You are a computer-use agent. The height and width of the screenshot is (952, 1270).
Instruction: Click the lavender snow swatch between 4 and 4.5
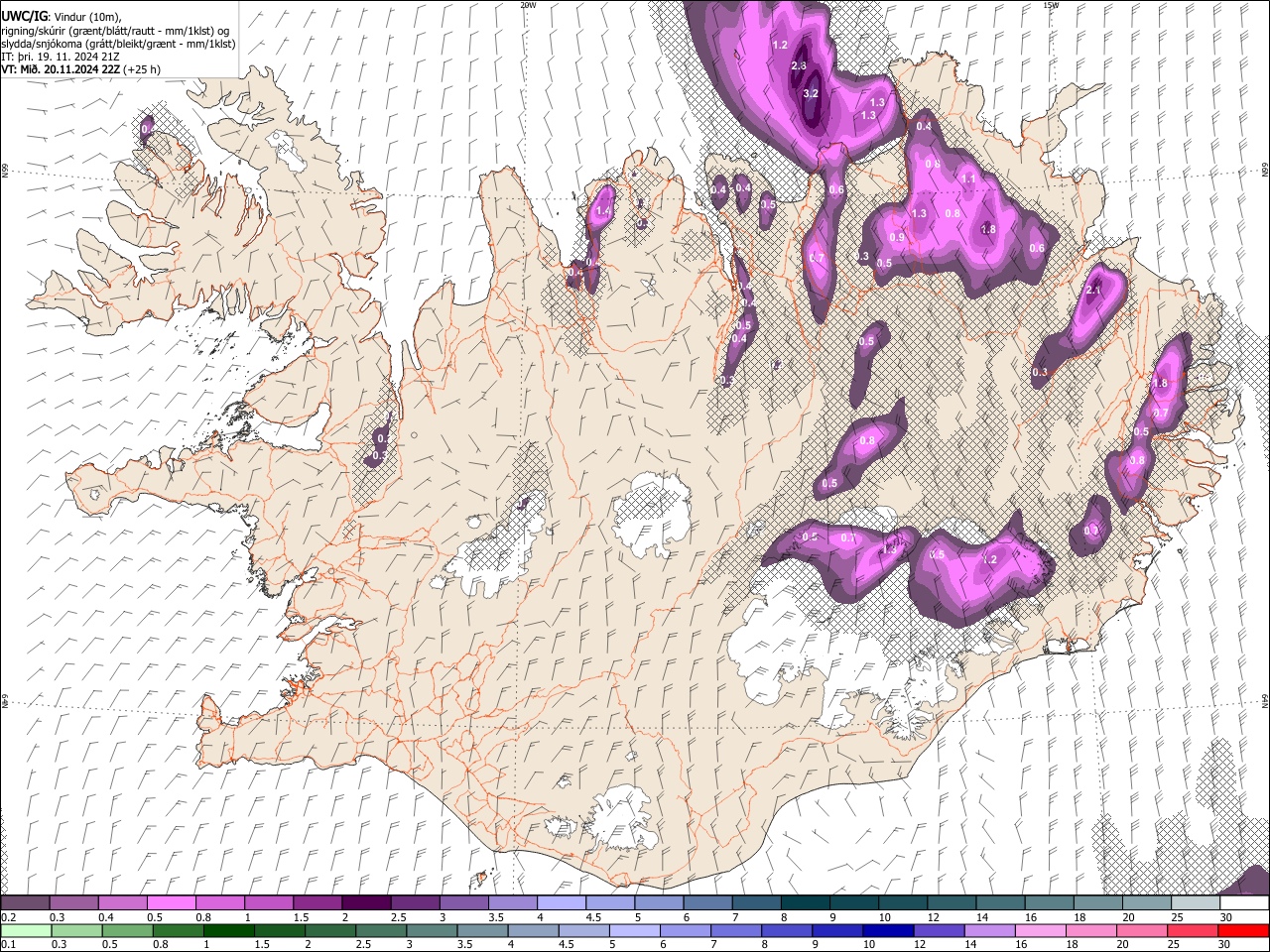click(x=562, y=902)
